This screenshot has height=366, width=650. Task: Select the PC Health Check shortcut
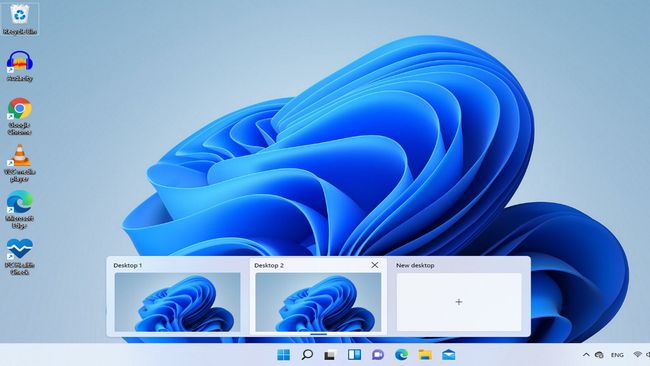point(19,257)
